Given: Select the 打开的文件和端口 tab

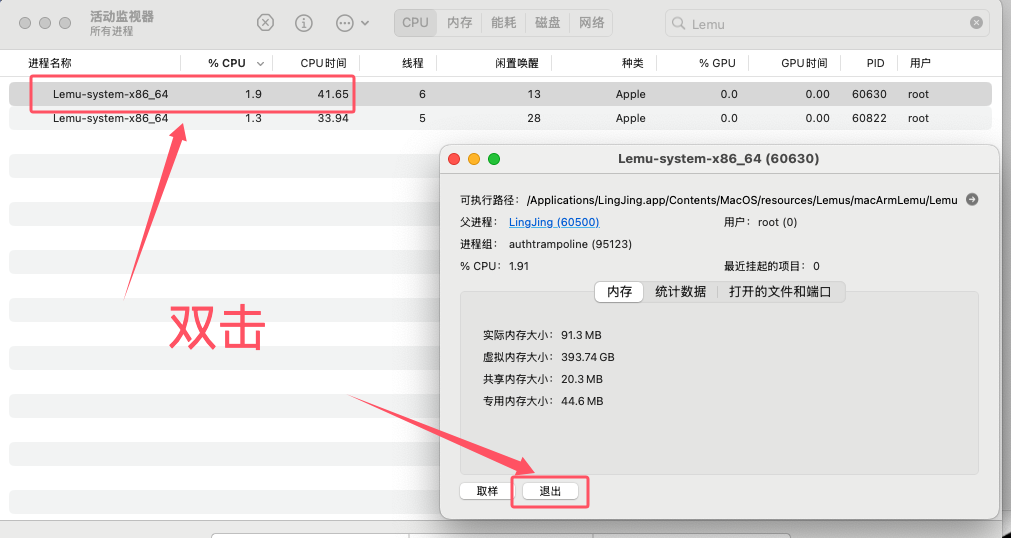Looking at the screenshot, I should tap(780, 292).
